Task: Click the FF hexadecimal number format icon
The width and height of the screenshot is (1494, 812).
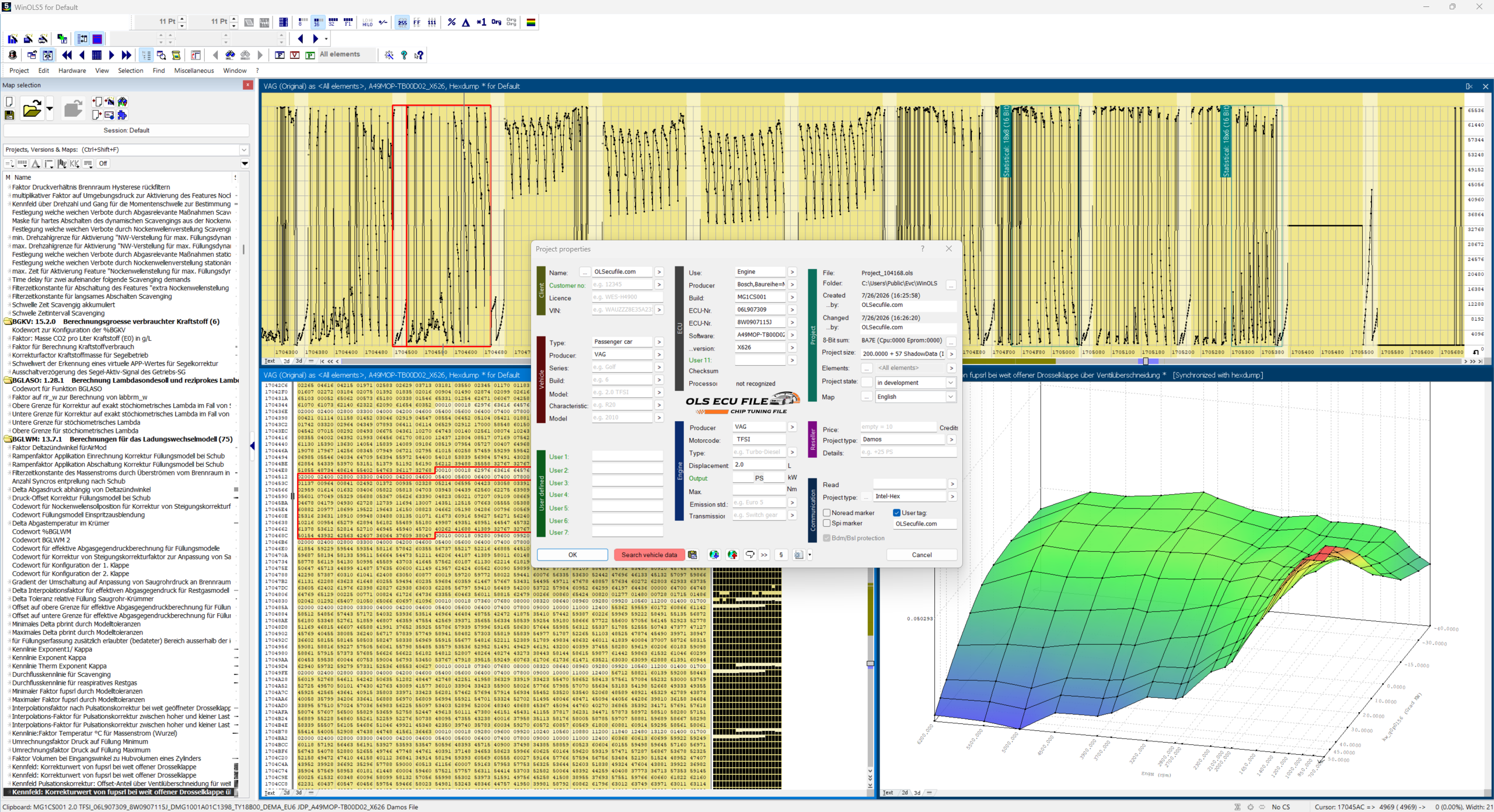Action: [x=417, y=22]
